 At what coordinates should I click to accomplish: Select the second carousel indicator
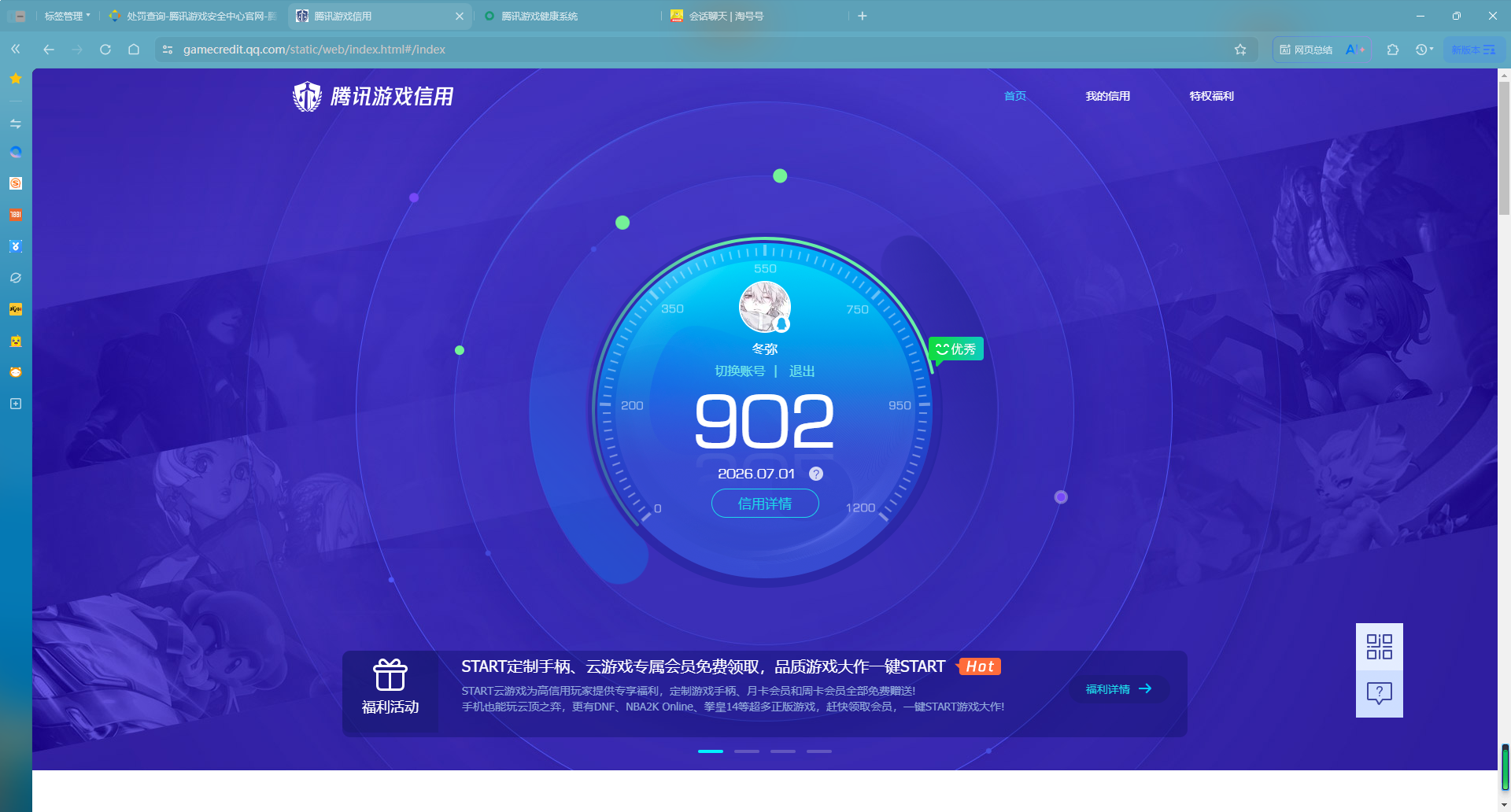747,751
